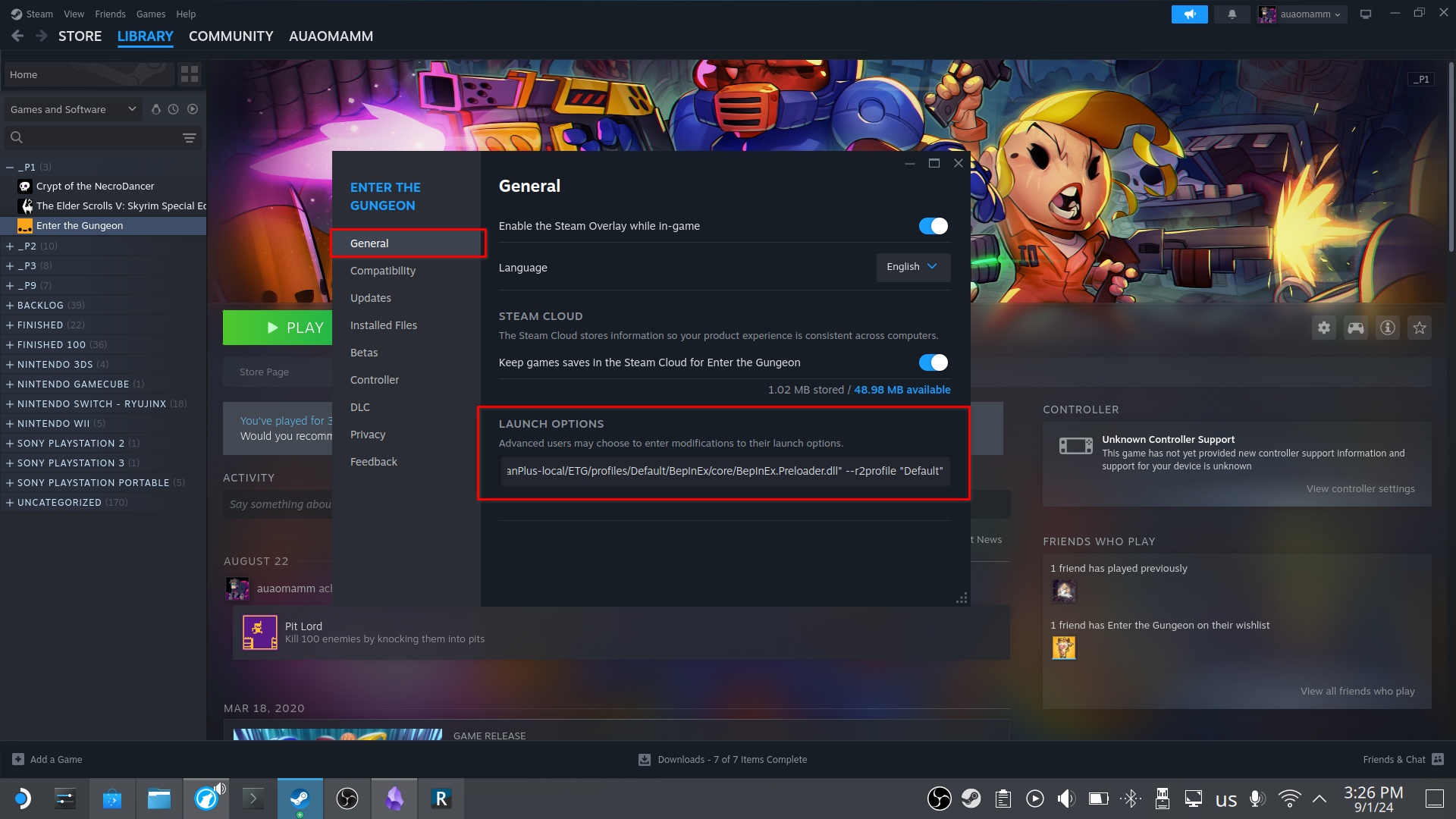The image size is (1456, 819).
Task: Click the library page scrollbar
Action: point(1451,157)
